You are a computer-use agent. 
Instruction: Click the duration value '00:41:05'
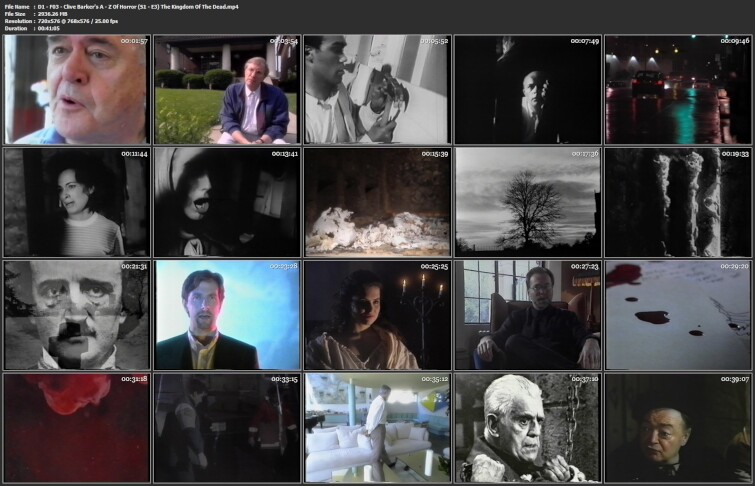[49, 28]
